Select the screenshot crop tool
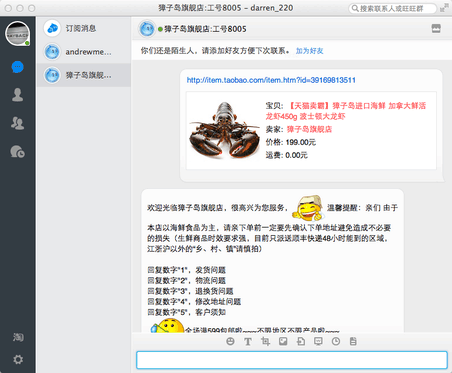 (265, 341)
